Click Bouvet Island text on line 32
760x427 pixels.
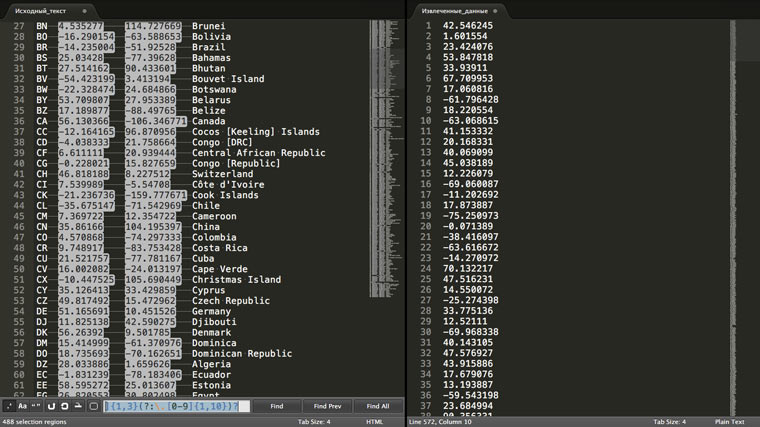click(x=228, y=79)
